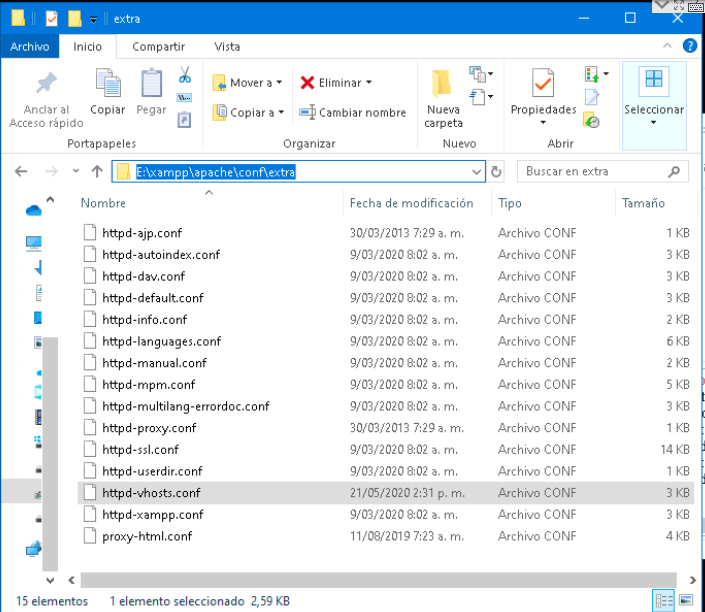Select the file httpd-xampp.conf
Viewport: 705px width, 612px height.
click(153, 514)
